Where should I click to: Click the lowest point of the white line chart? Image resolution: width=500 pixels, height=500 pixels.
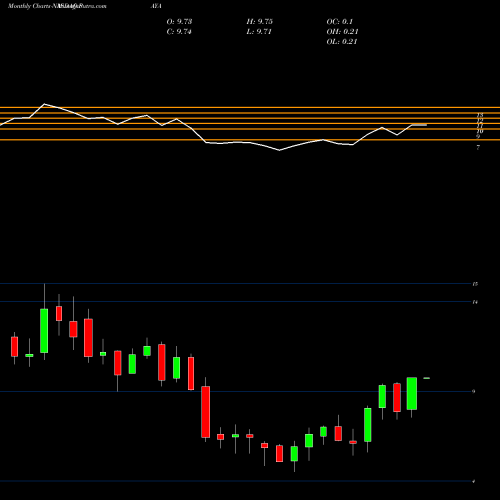(x=279, y=150)
